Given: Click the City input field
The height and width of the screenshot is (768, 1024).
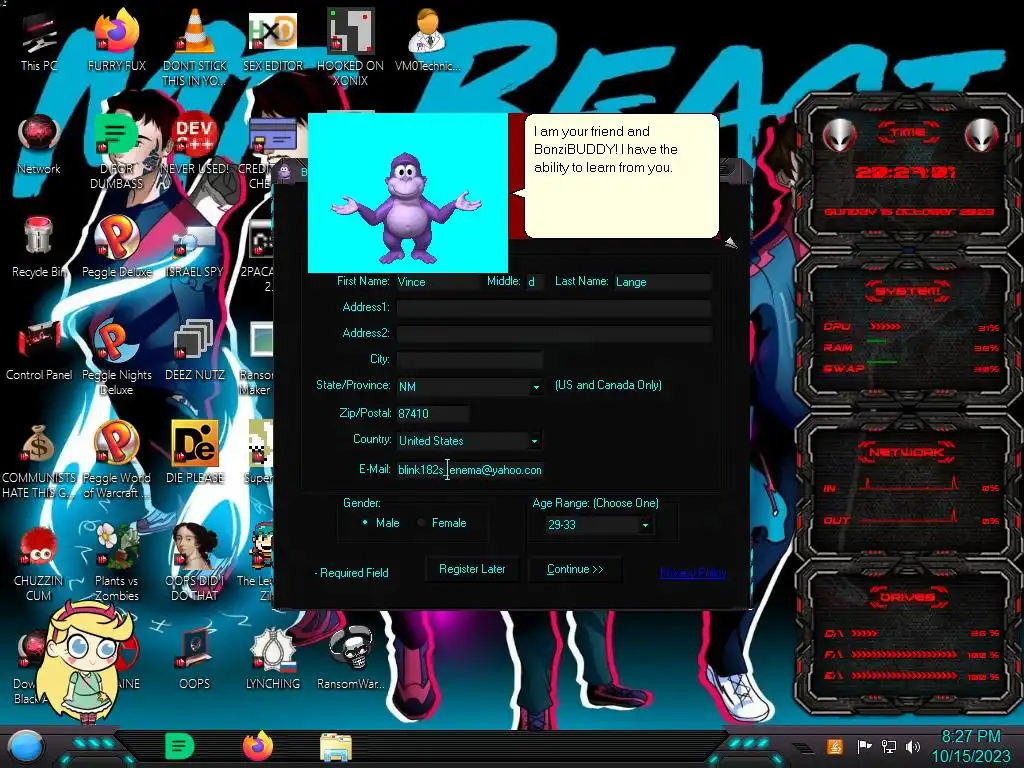Looking at the screenshot, I should click(x=469, y=360).
